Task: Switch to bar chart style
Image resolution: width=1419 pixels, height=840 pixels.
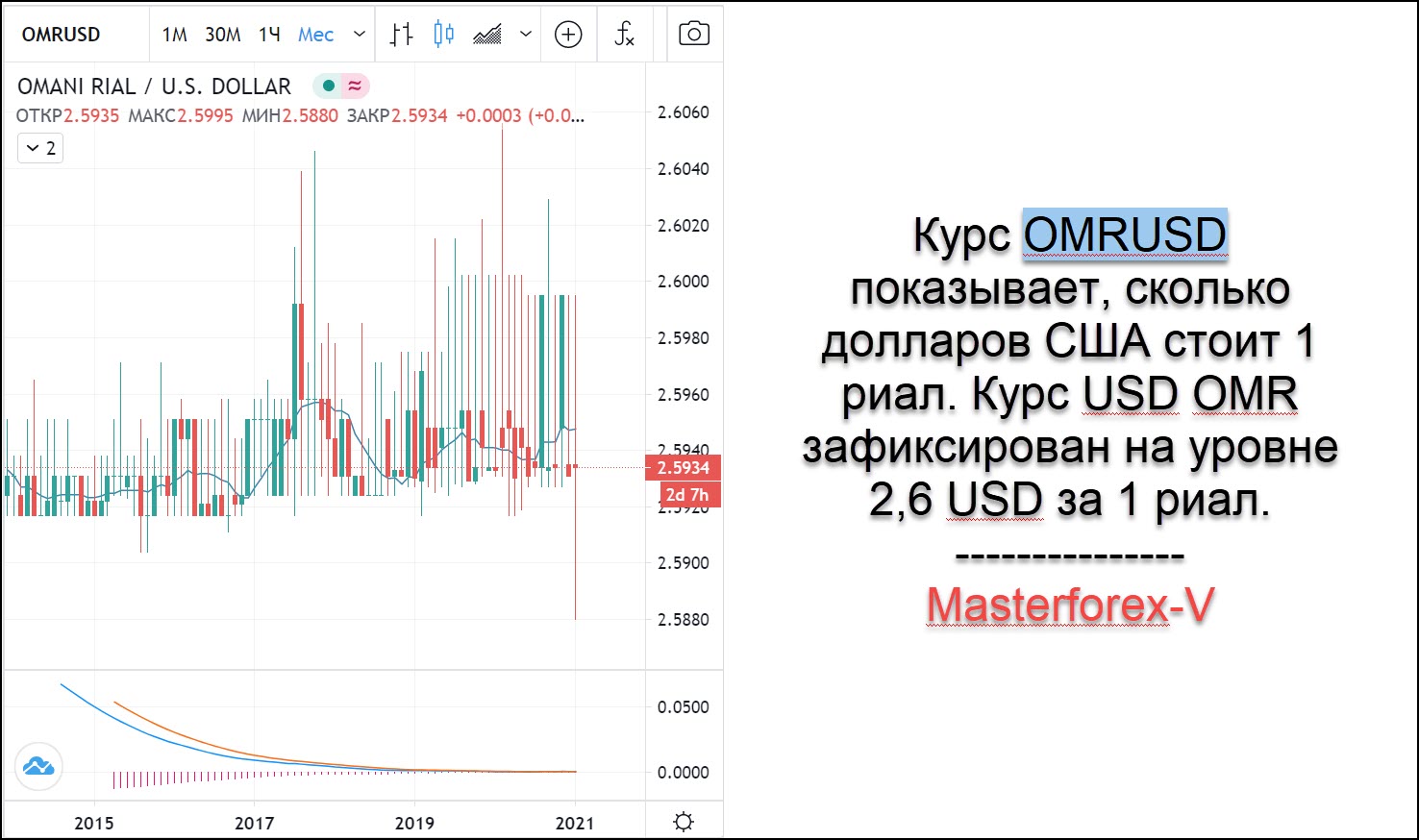Action: click(401, 35)
